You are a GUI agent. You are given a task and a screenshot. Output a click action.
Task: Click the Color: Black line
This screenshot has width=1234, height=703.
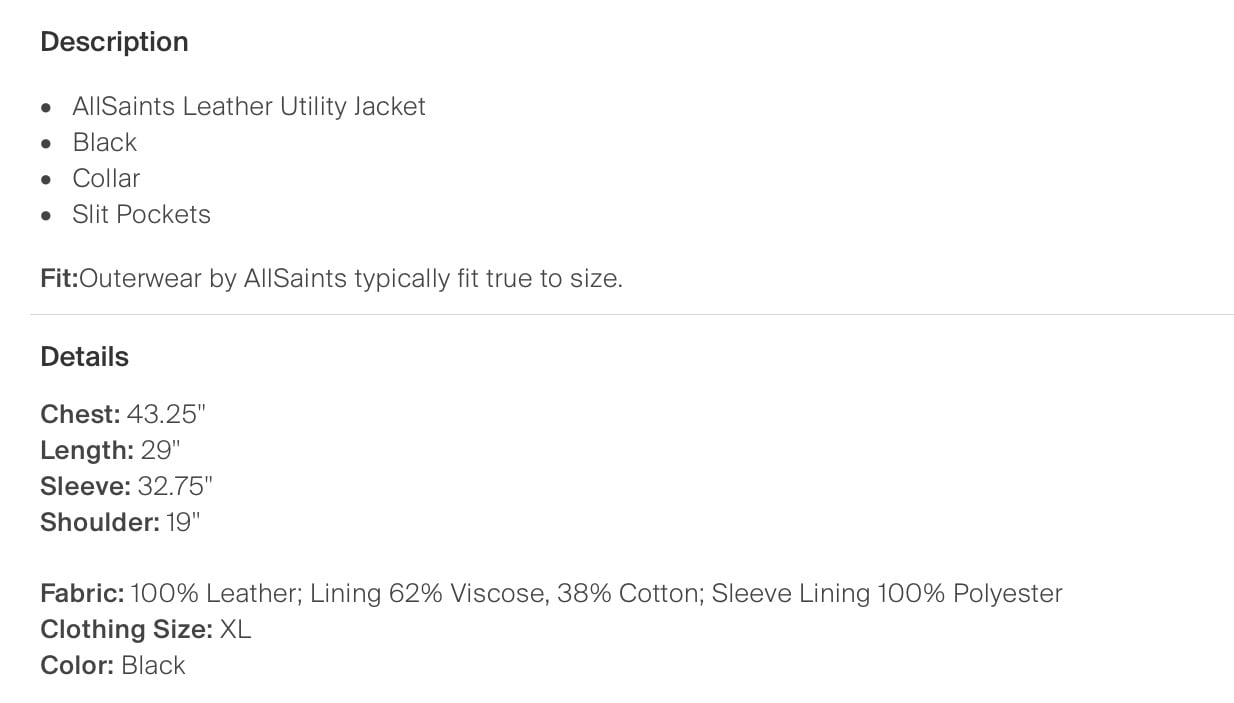113,665
